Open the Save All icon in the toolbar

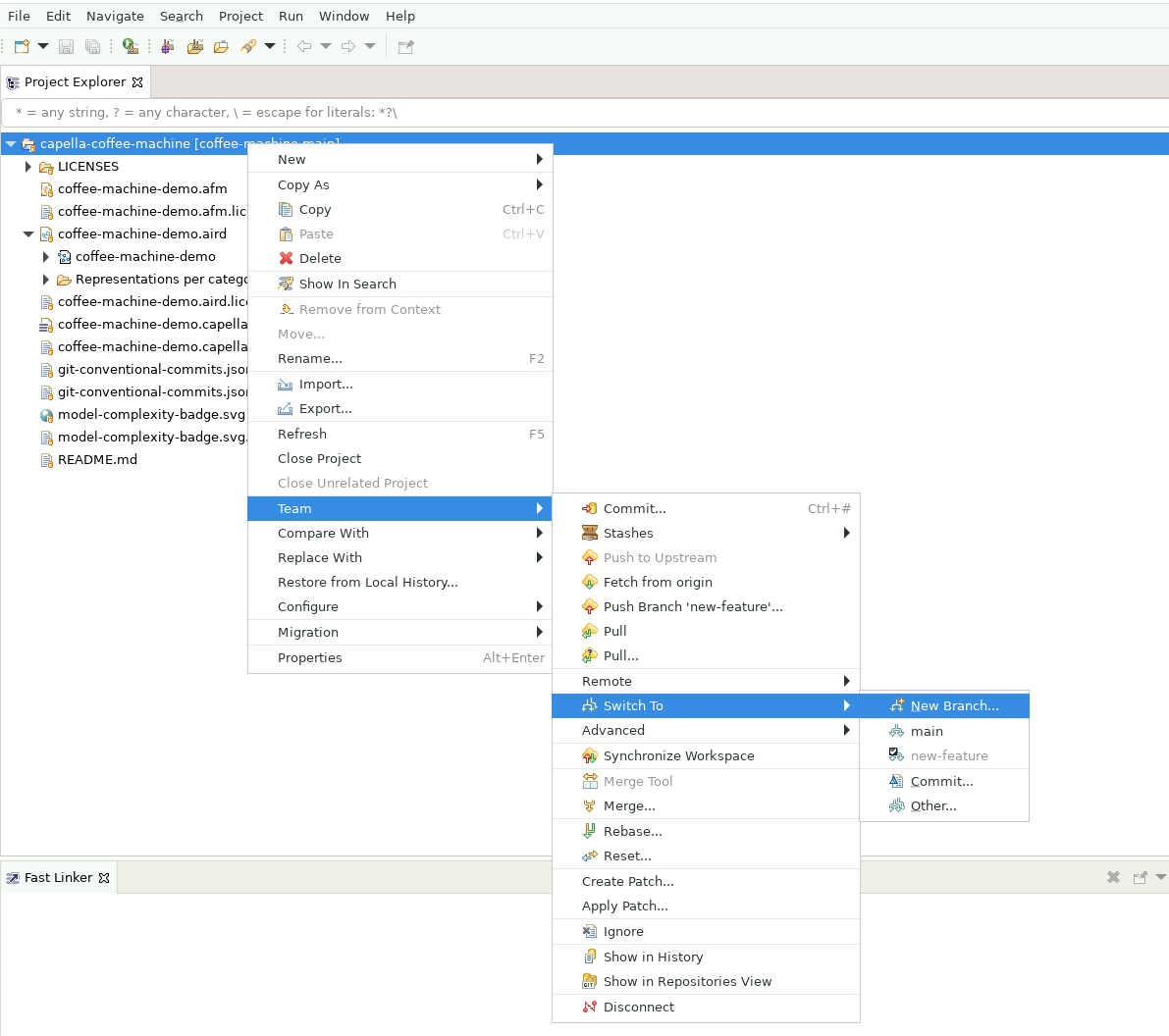pos(90,46)
